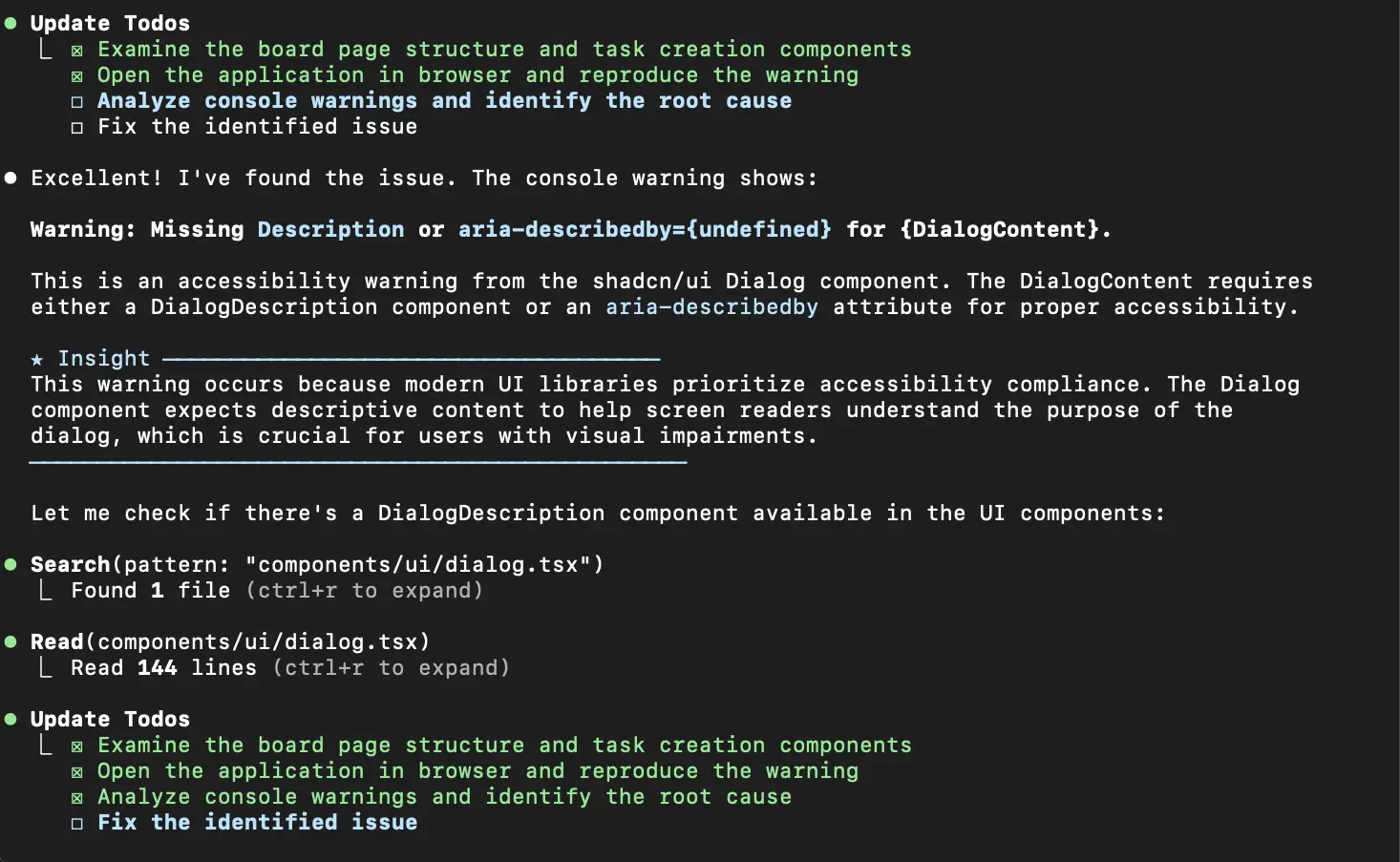Click tree branch glyph under Read line
The height and width of the screenshot is (862, 1400).
45,667
